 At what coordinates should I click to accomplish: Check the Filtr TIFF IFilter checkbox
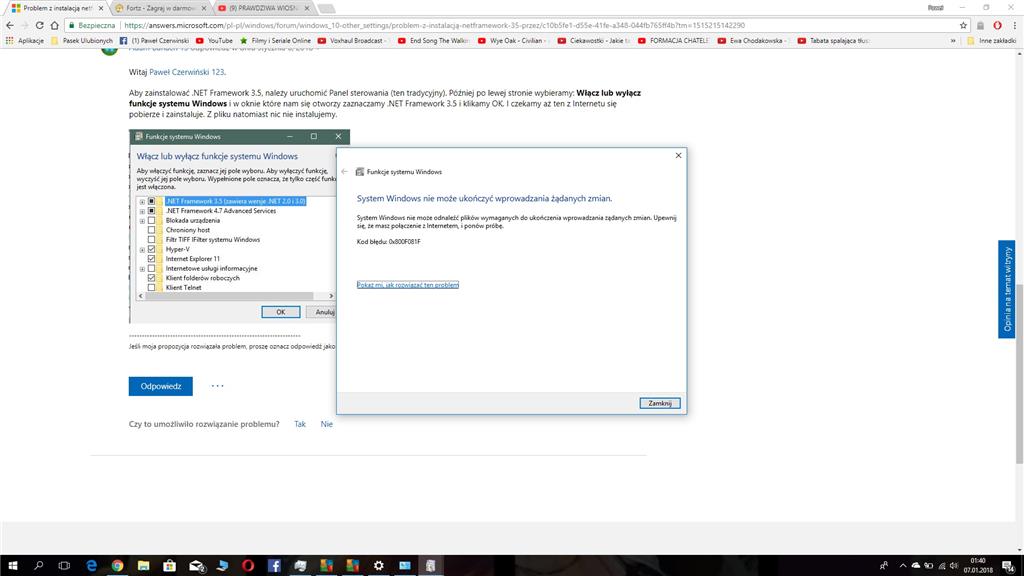pyautogui.click(x=152, y=240)
